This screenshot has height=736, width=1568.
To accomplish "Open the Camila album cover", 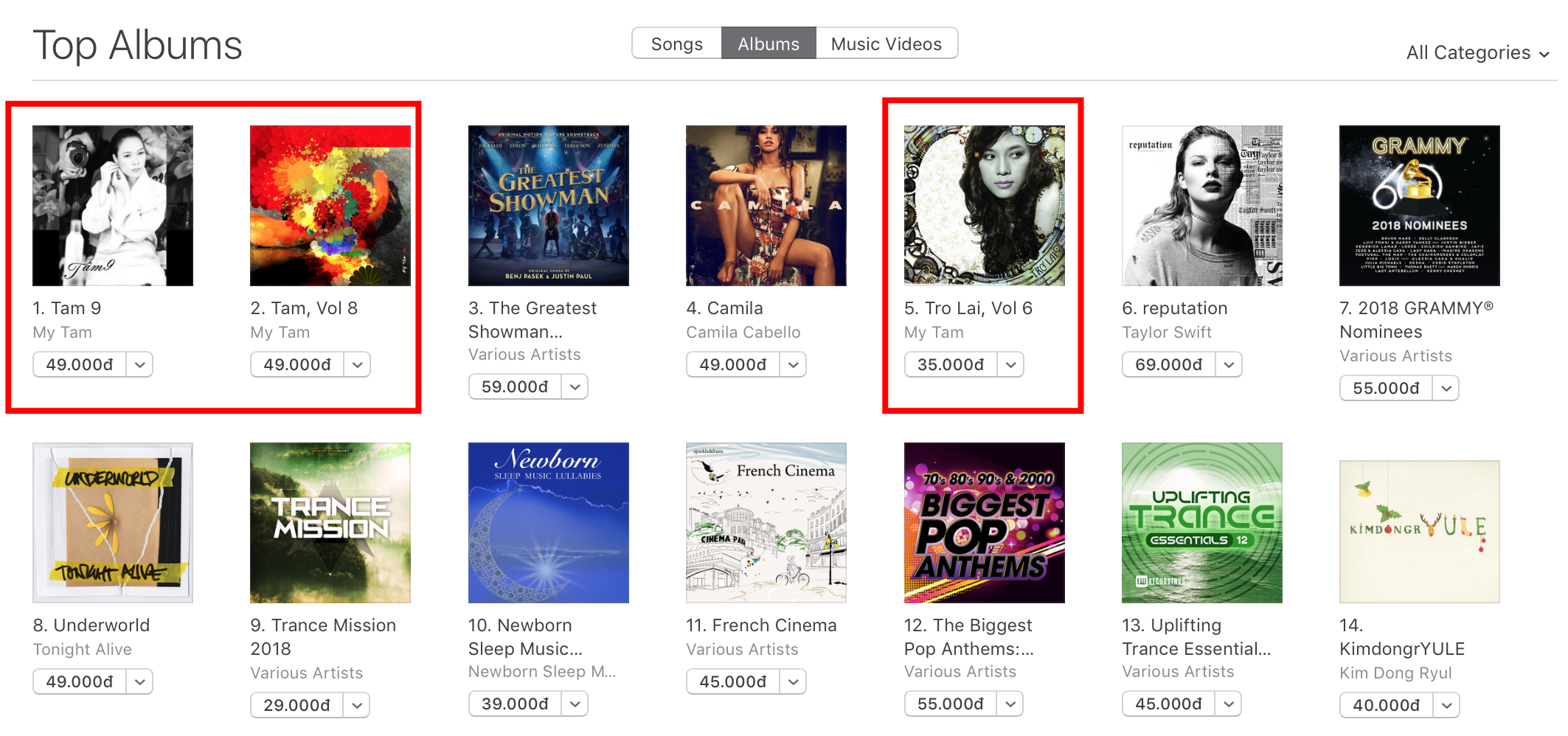I will (x=766, y=206).
